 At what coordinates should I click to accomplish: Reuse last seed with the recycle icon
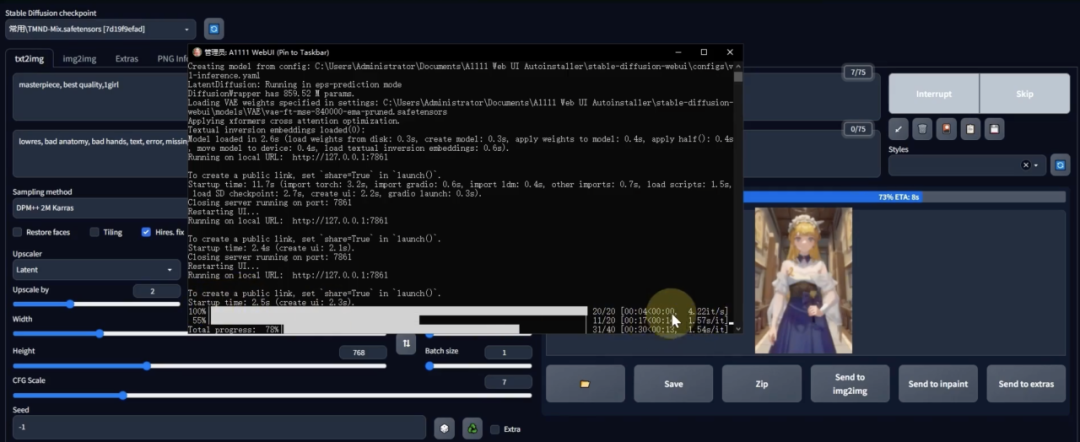coord(472,428)
